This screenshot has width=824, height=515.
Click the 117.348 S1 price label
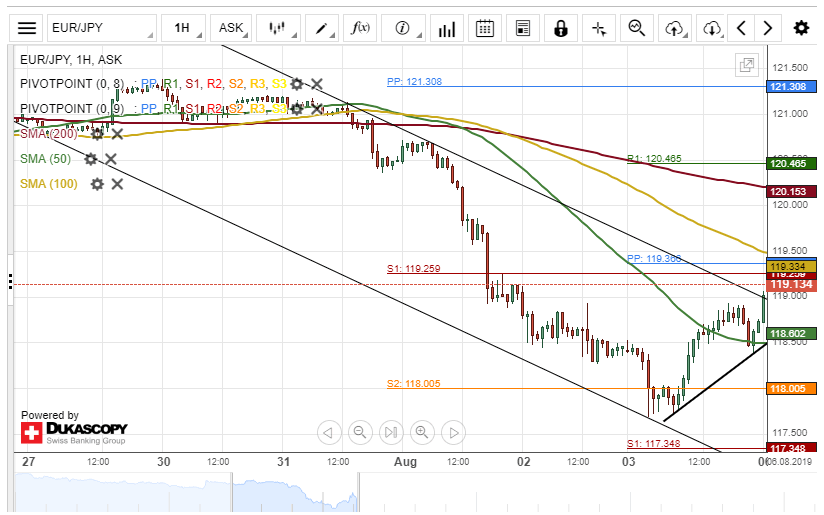click(791, 448)
